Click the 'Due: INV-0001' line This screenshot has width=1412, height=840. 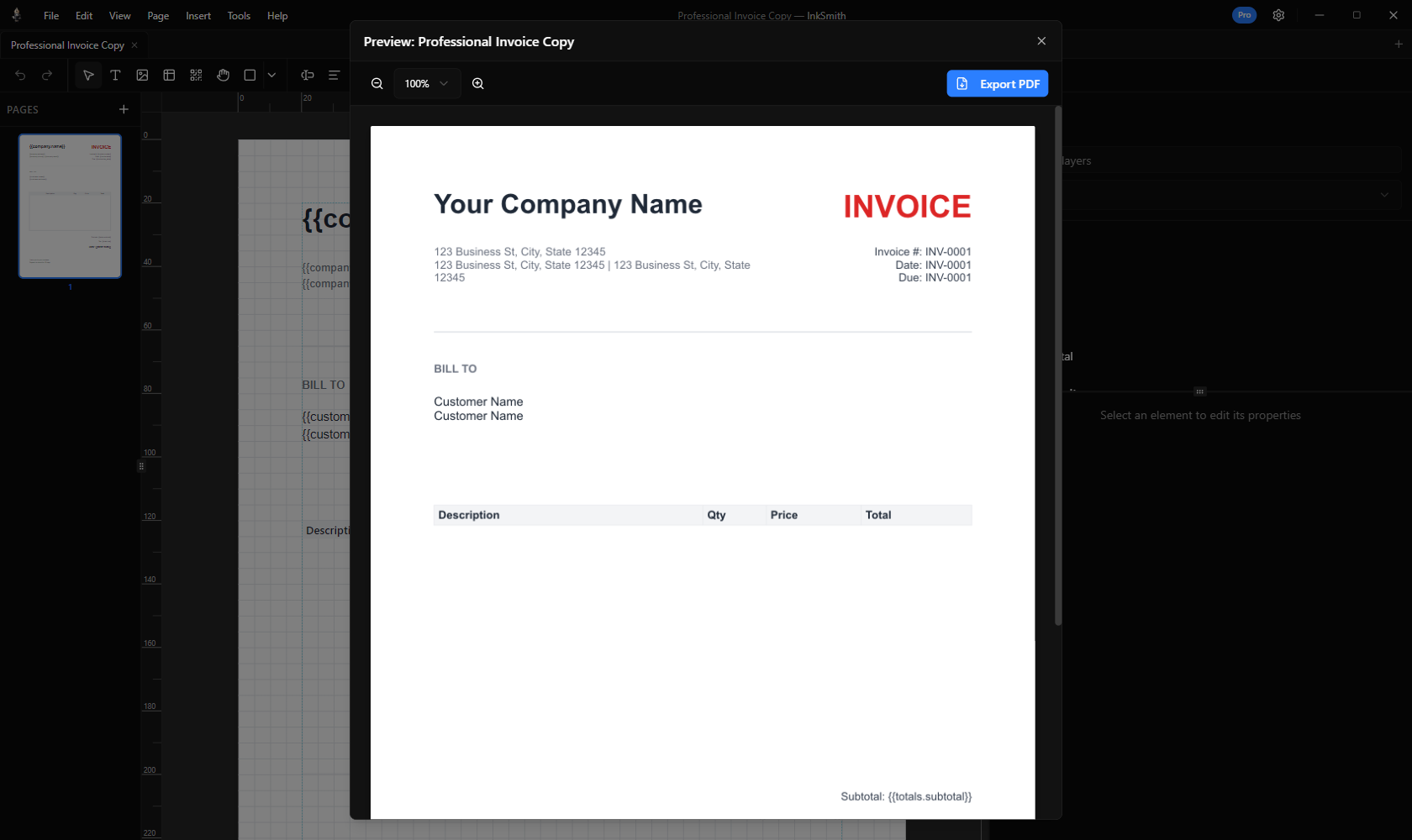[935, 278]
